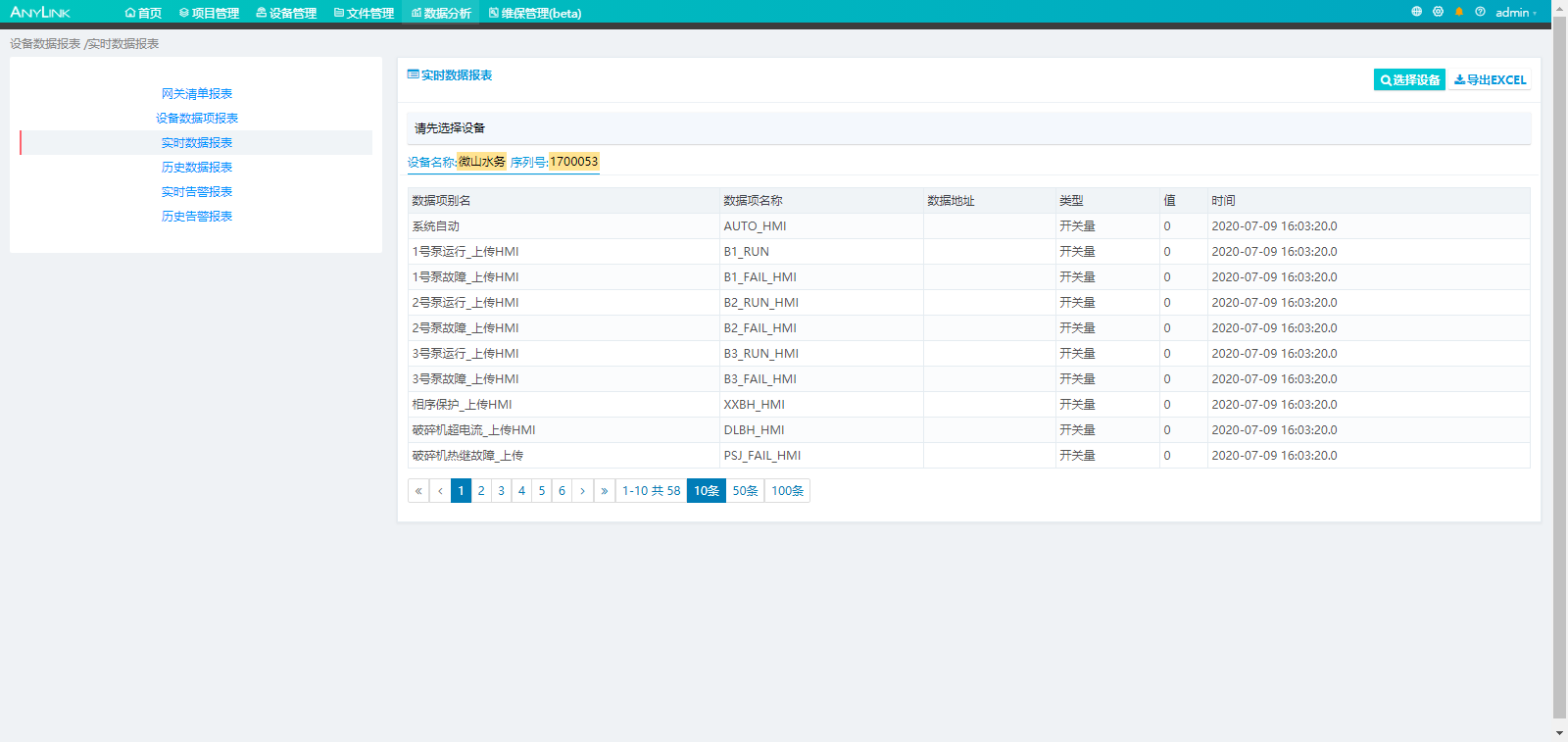Image resolution: width=1568 pixels, height=742 pixels.
Task: Set page size to 50条
Action: point(745,491)
